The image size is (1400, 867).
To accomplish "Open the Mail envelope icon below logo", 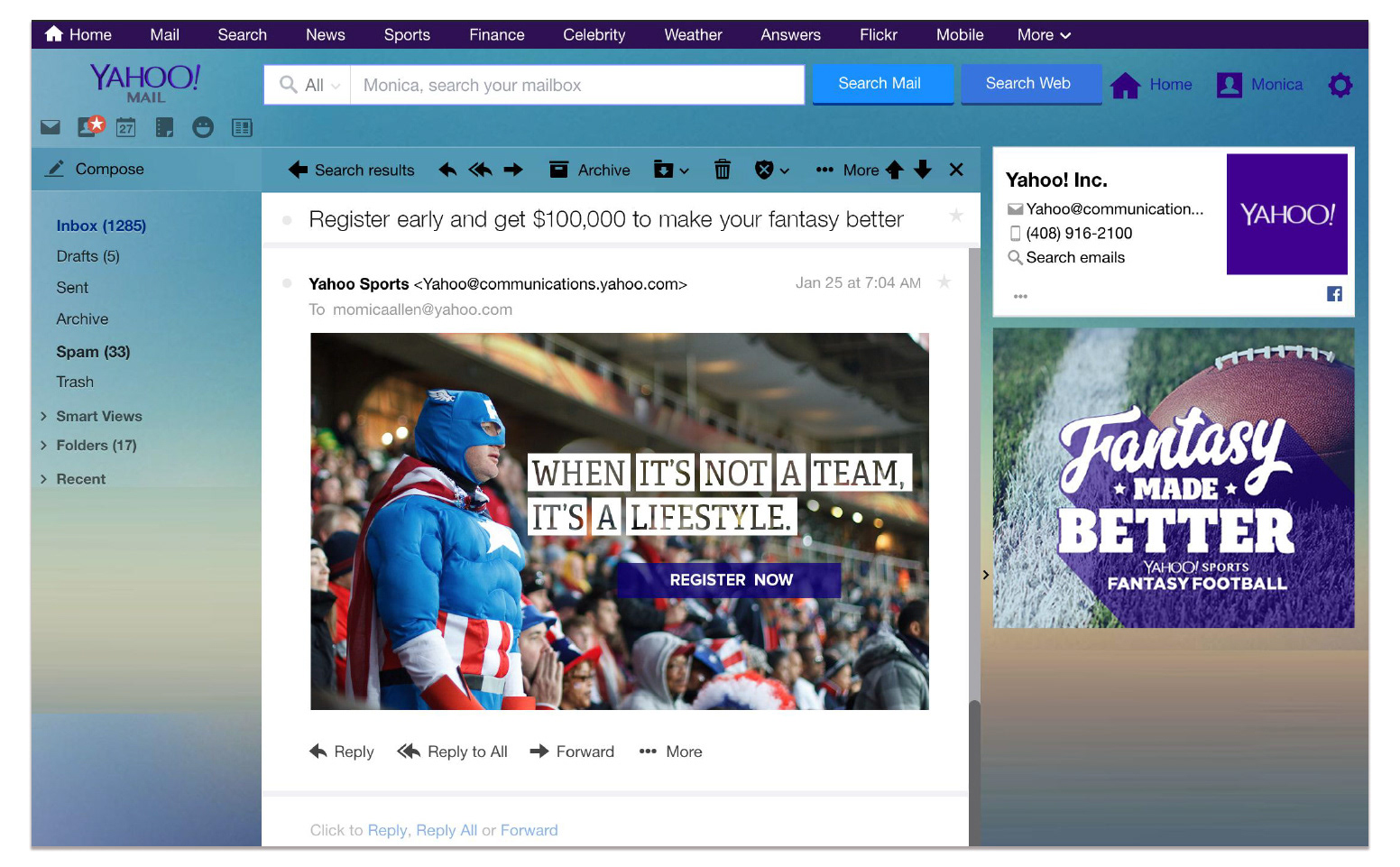I will tap(51, 127).
